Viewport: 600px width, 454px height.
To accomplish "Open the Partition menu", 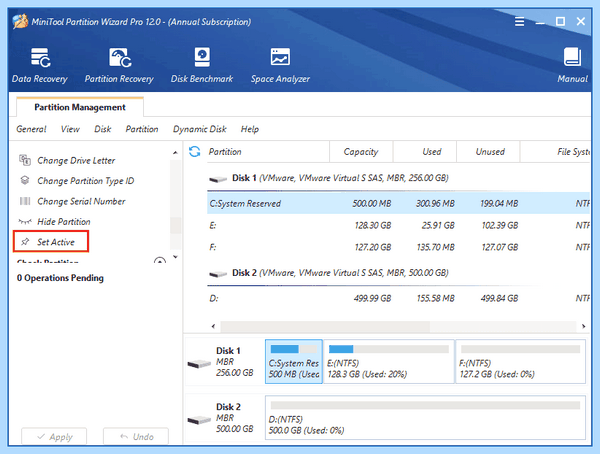I will [142, 129].
